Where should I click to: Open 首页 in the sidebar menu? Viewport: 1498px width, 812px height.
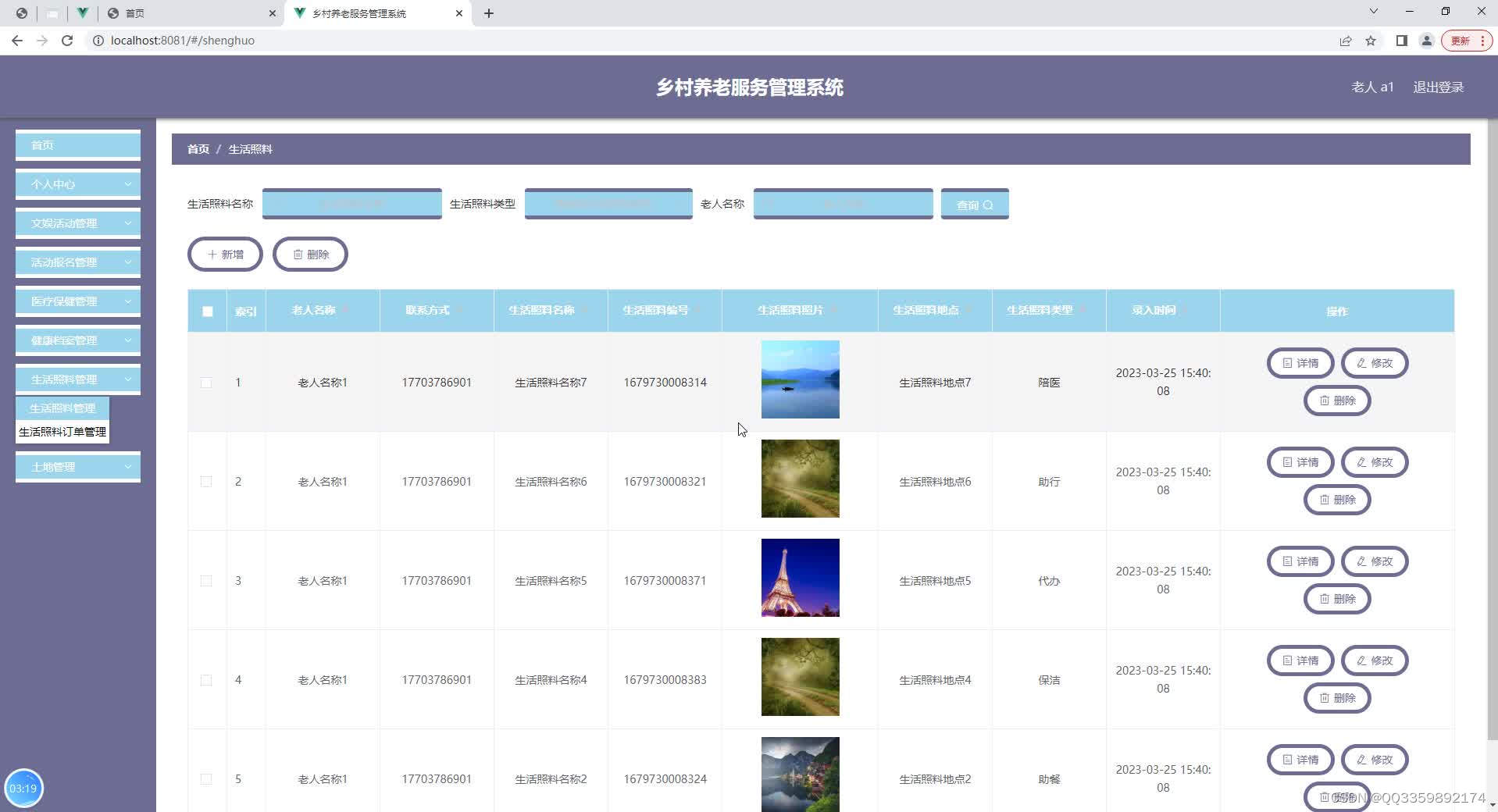point(78,145)
